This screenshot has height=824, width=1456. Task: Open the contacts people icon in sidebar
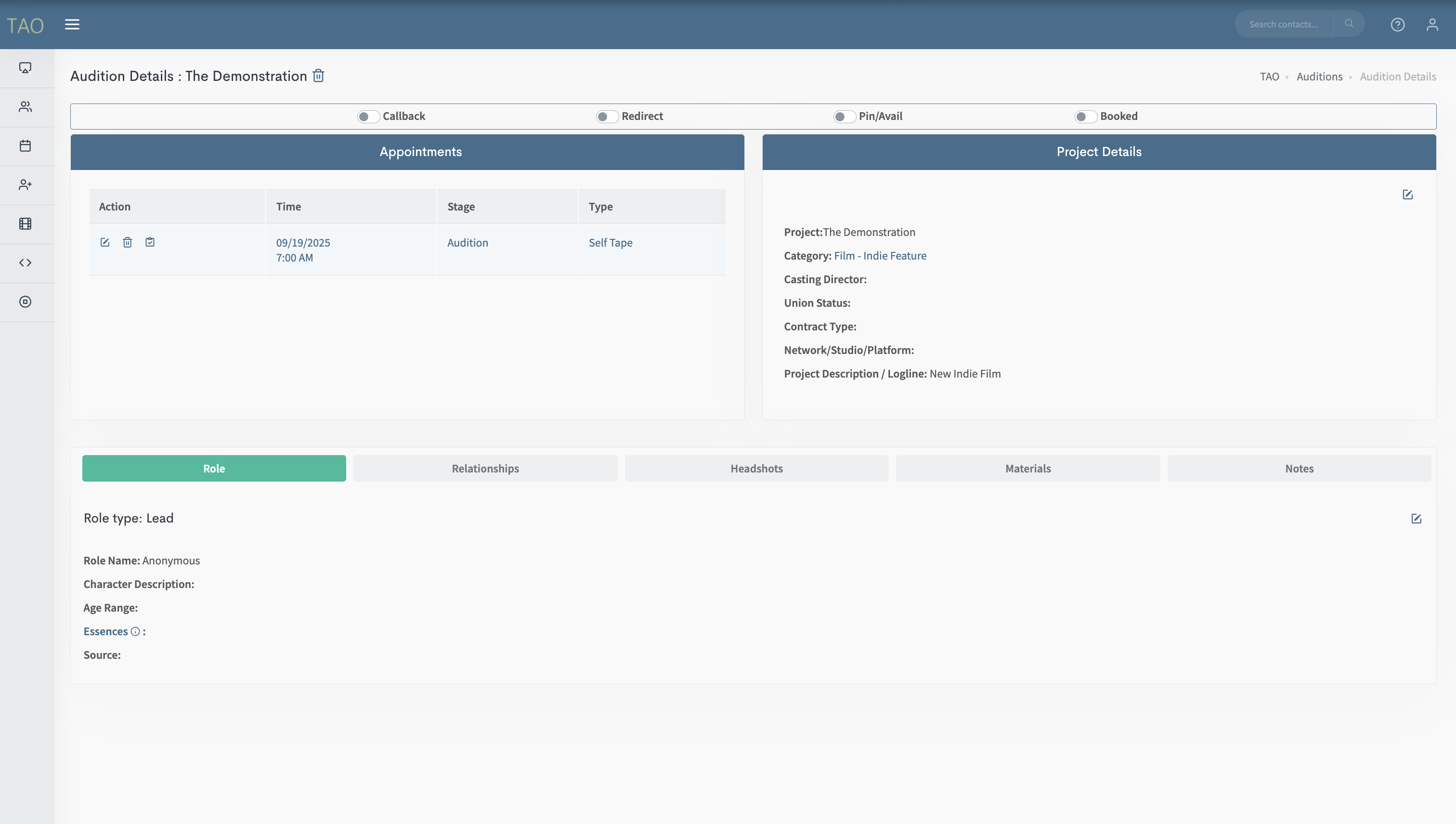tap(26, 107)
